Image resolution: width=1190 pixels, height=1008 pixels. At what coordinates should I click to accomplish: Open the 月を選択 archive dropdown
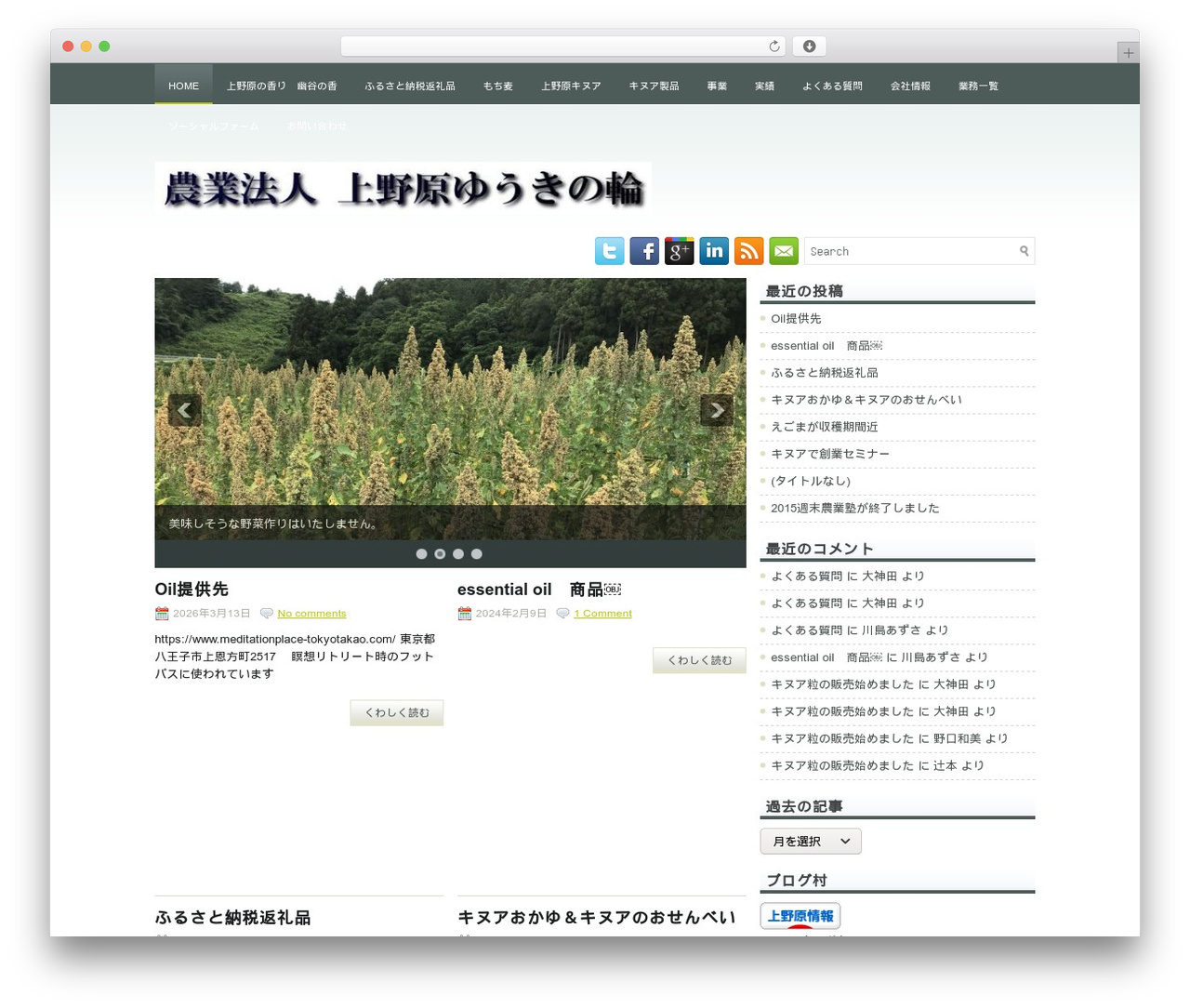pyautogui.click(x=811, y=842)
